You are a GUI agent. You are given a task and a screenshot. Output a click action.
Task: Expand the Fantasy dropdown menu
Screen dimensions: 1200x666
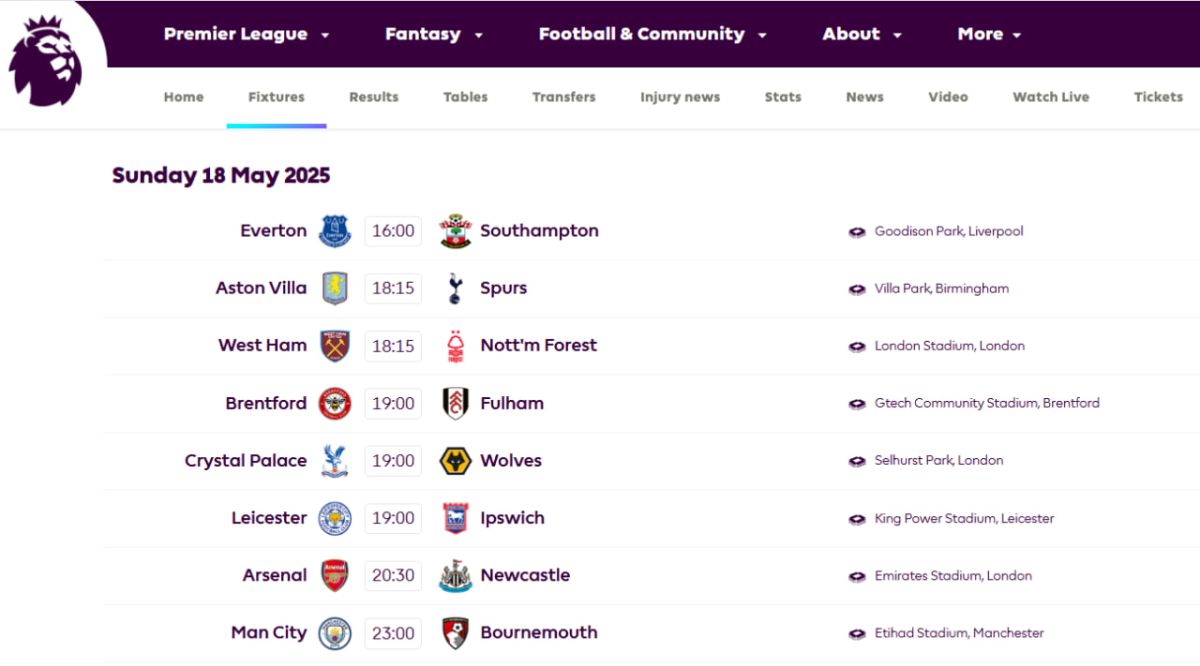click(x=434, y=34)
